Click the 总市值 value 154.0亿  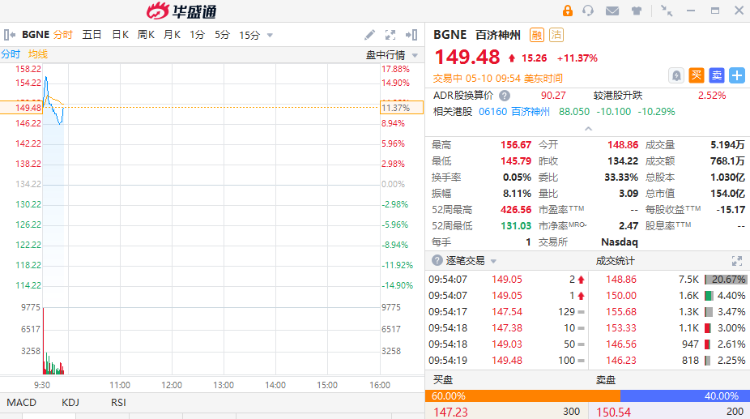[728, 193]
